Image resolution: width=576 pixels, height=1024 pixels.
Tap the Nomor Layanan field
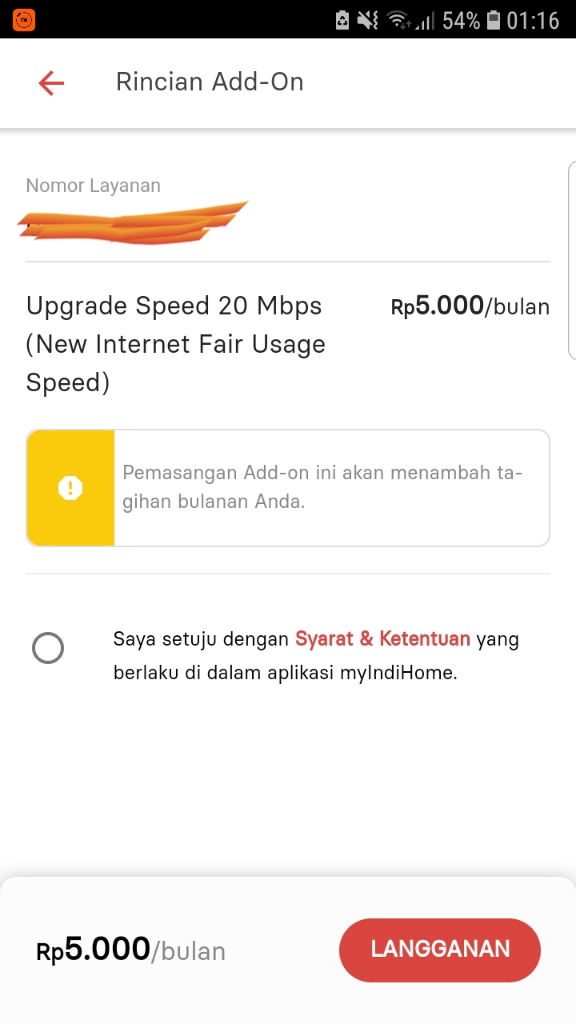[93, 185]
